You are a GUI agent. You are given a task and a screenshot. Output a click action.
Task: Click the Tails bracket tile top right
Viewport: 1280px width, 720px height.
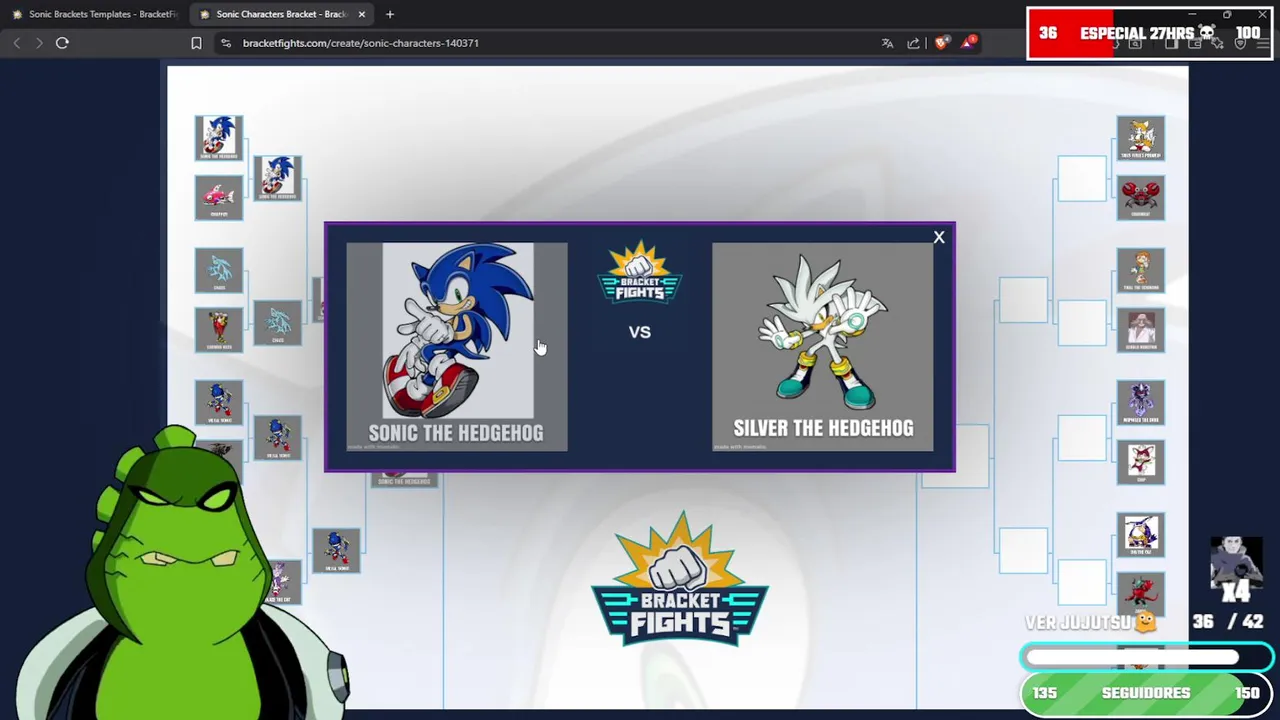click(x=1141, y=138)
